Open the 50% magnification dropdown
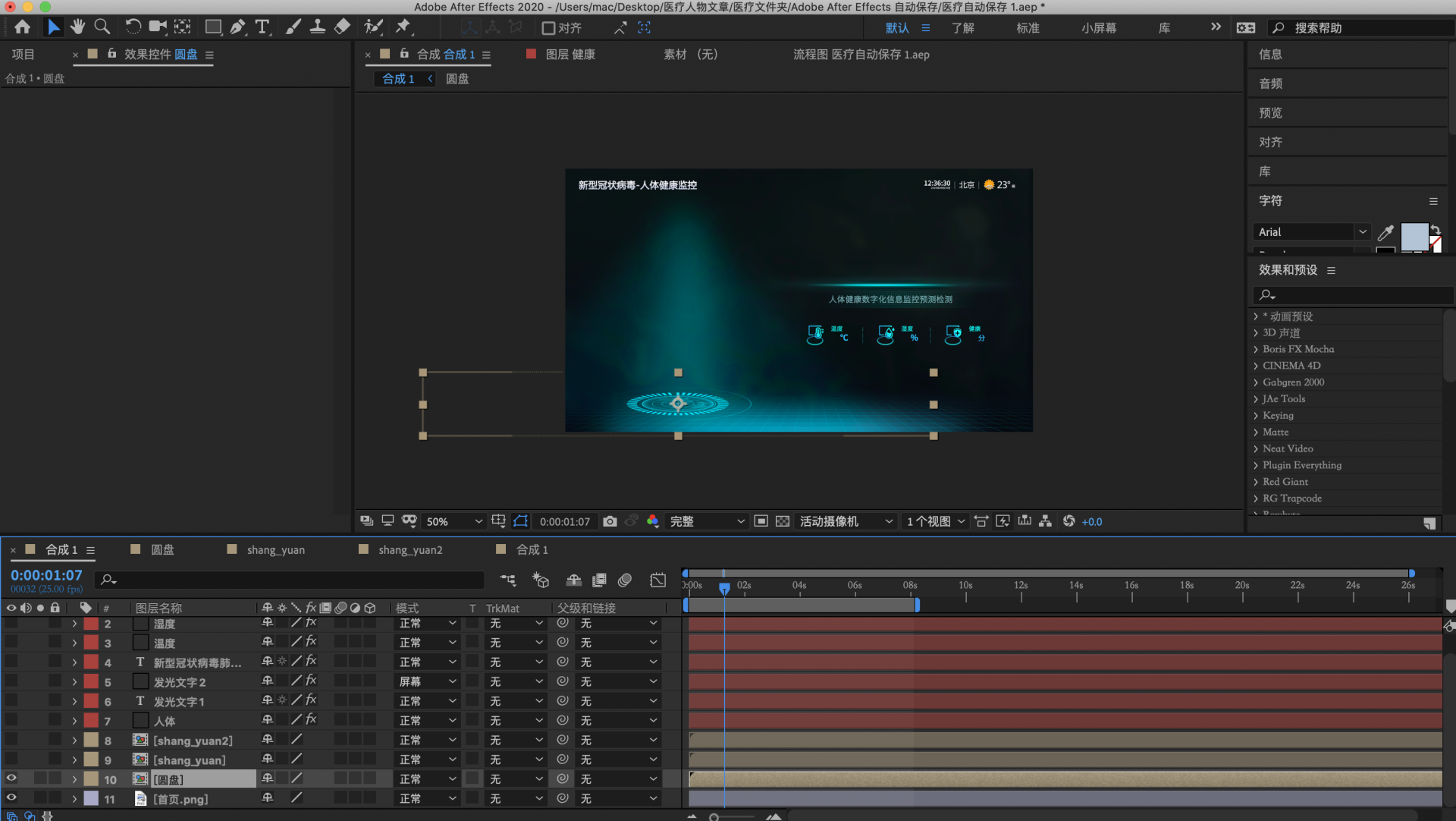Image resolution: width=1456 pixels, height=821 pixels. [x=453, y=521]
